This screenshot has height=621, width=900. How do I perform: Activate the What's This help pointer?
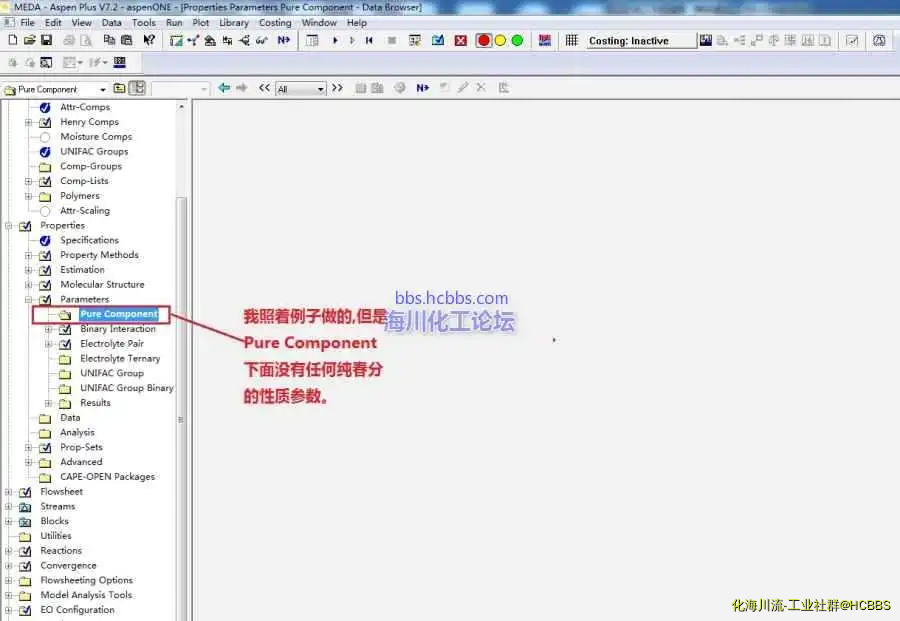149,40
